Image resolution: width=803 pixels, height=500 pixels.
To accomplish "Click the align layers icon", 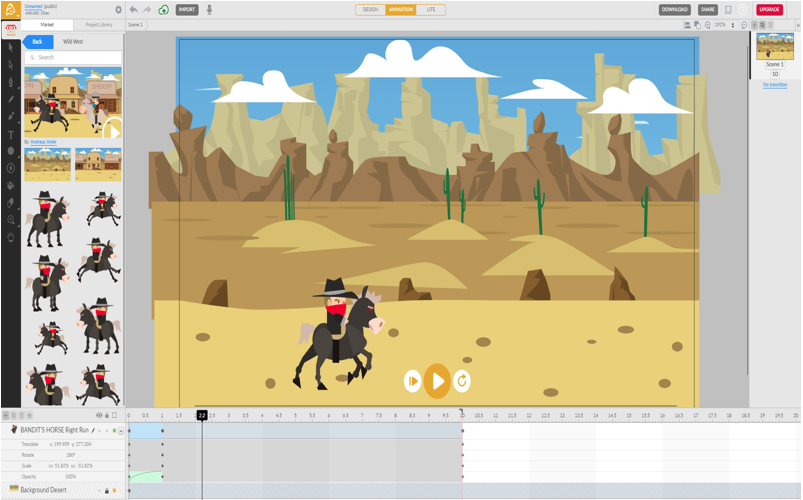I will [687, 25].
